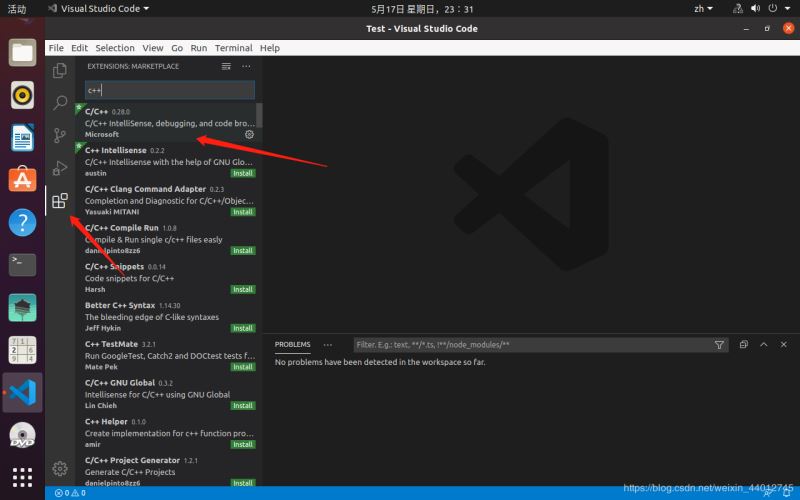Clear extensions search results icon

click(226, 66)
